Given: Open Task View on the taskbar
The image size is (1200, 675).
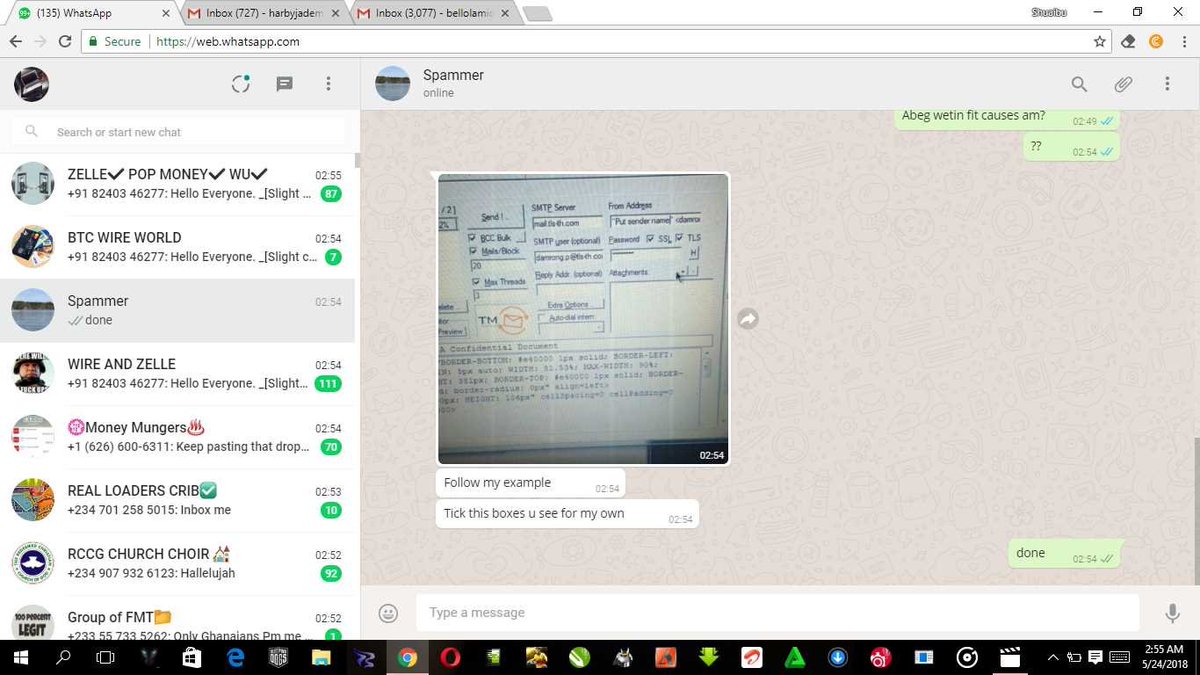Looking at the screenshot, I should 105,658.
